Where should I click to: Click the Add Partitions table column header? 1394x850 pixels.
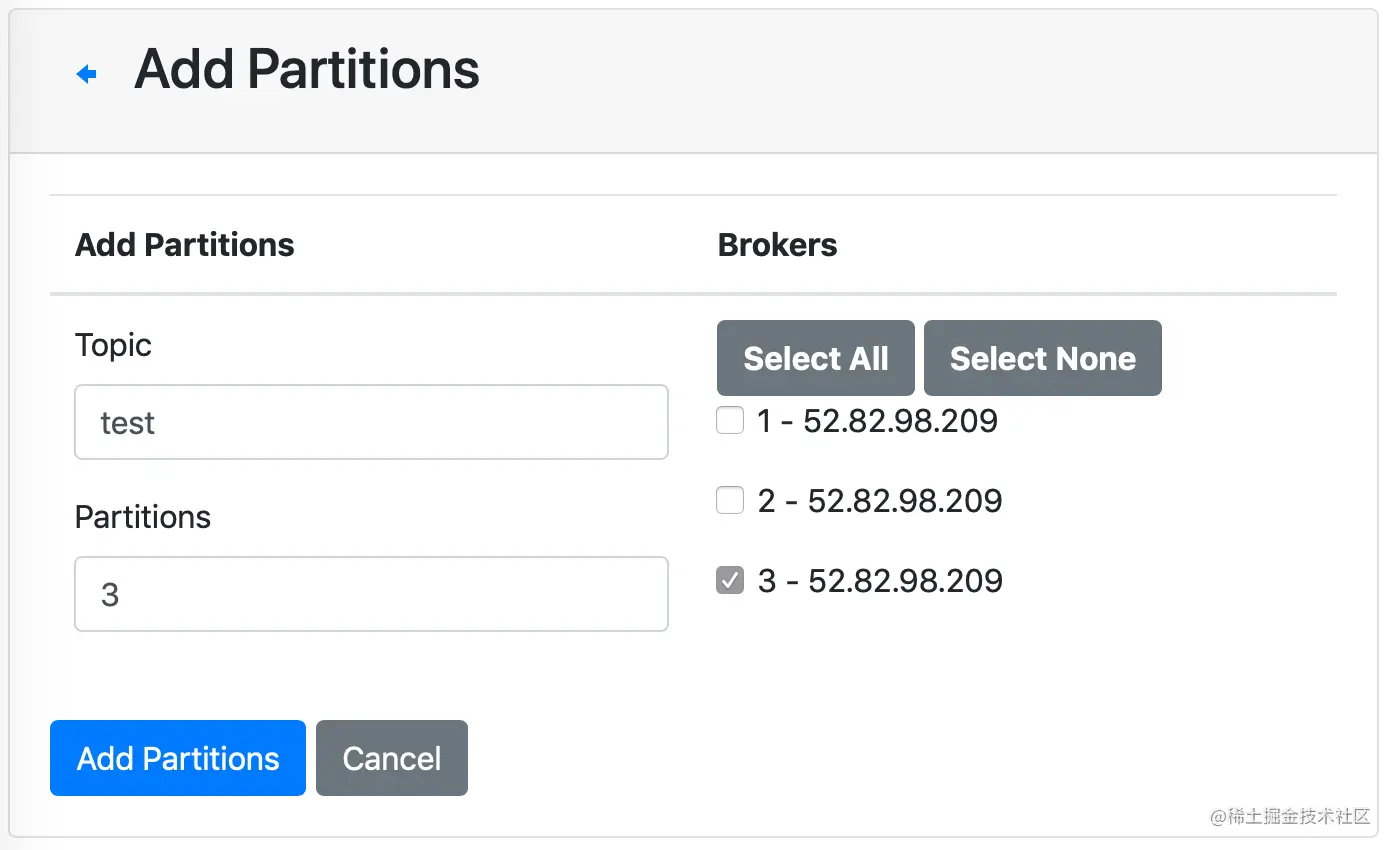click(x=185, y=245)
